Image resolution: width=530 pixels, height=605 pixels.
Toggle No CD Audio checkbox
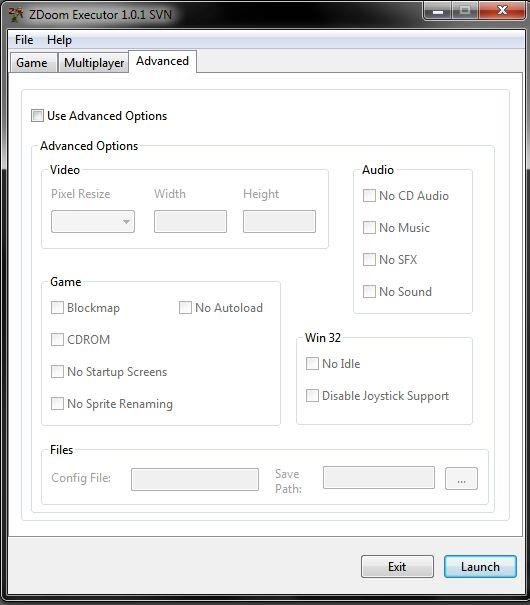[x=369, y=196]
